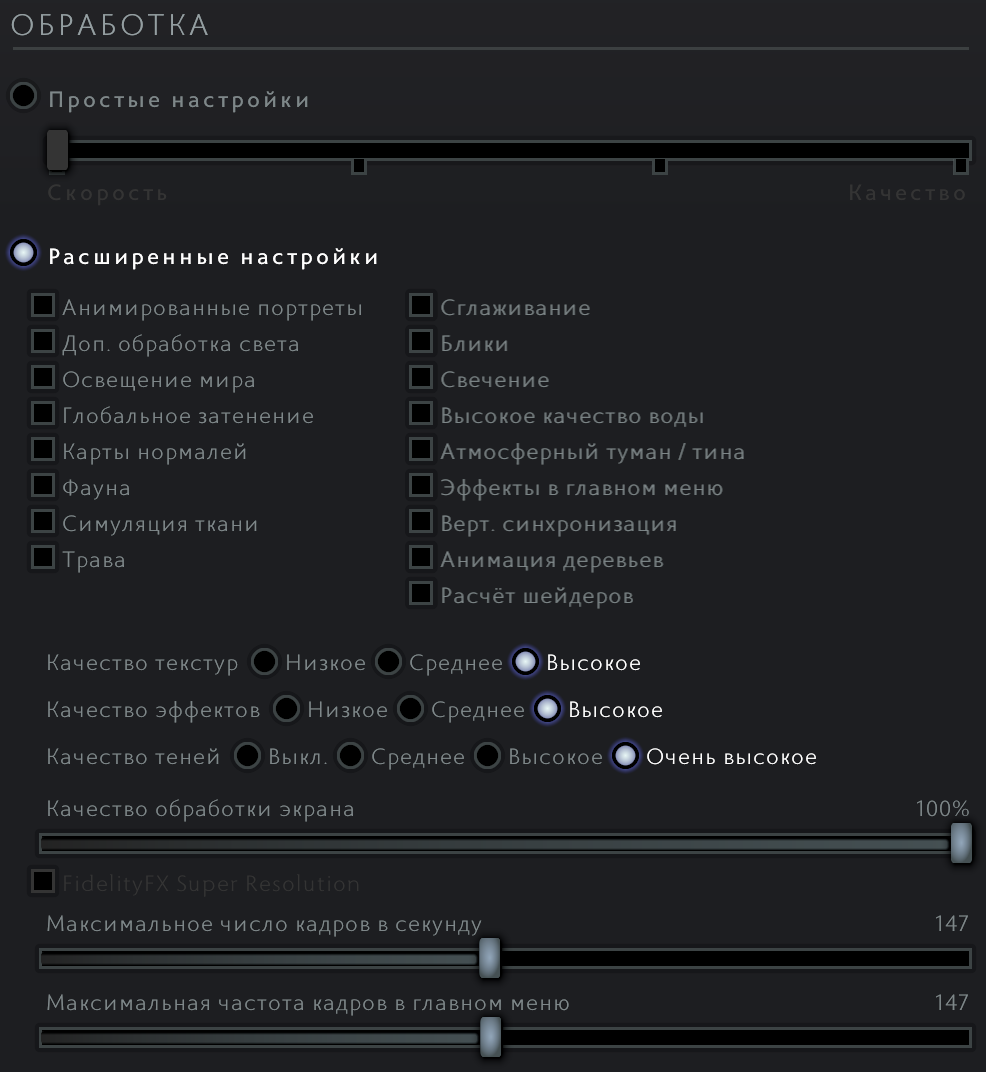Select Простые настройки radio button
Screen dimensions: 986x1072
click(x=23, y=97)
